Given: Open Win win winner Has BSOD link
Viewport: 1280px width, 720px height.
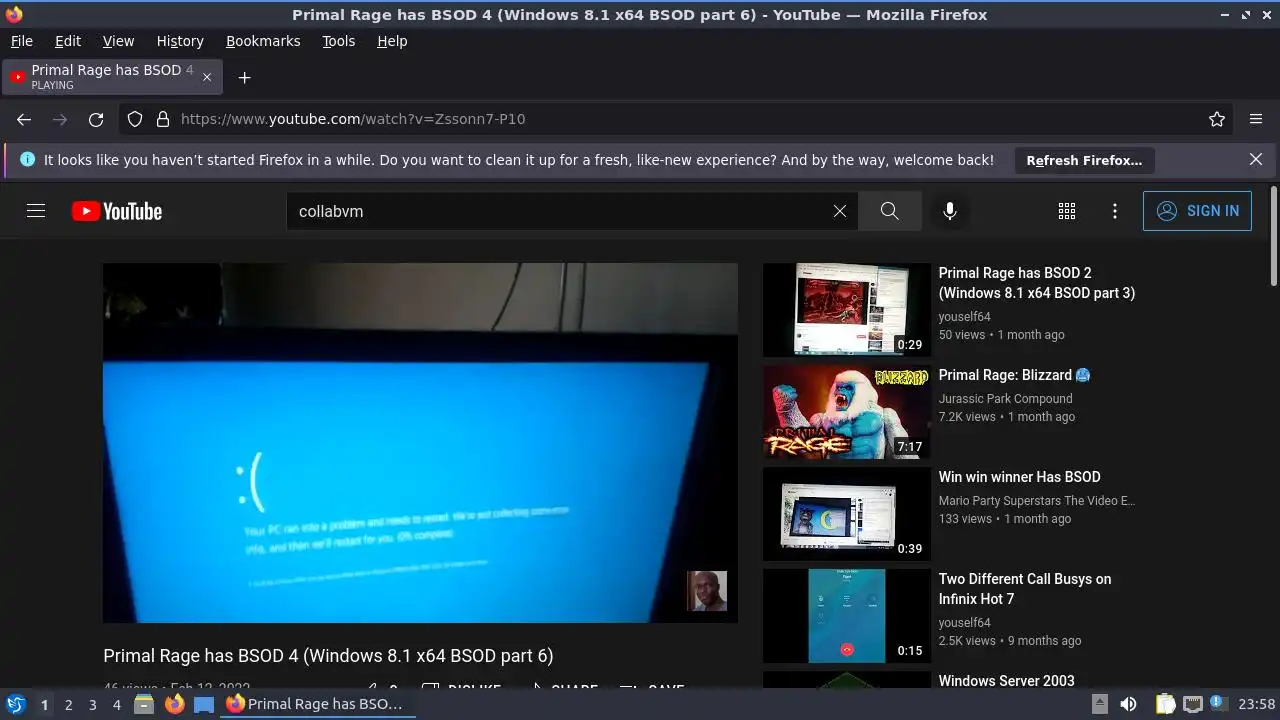Looking at the screenshot, I should 1019,477.
